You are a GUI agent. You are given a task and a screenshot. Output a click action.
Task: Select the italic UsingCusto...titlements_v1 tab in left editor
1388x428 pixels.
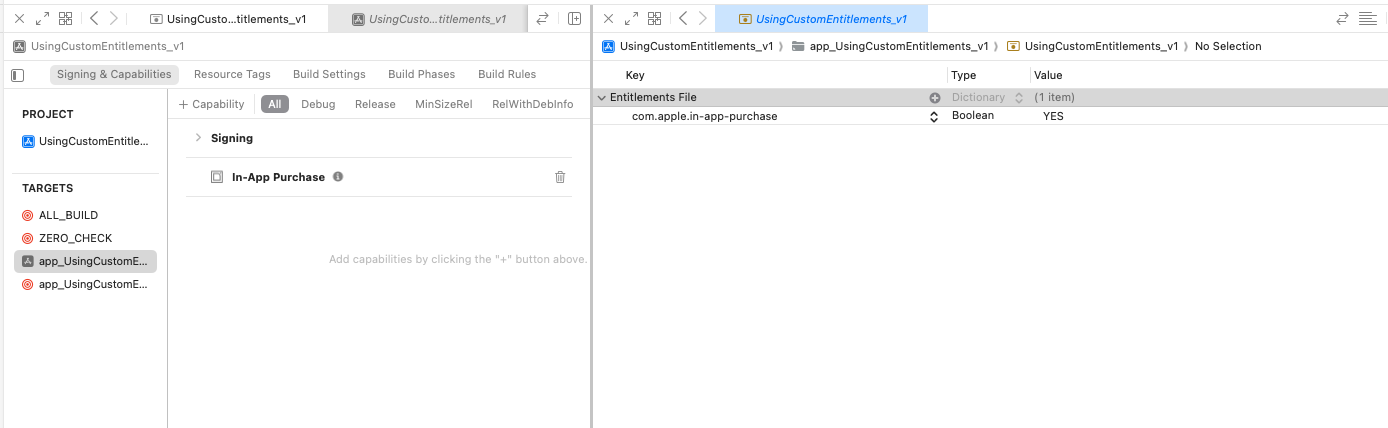[x=428, y=19]
